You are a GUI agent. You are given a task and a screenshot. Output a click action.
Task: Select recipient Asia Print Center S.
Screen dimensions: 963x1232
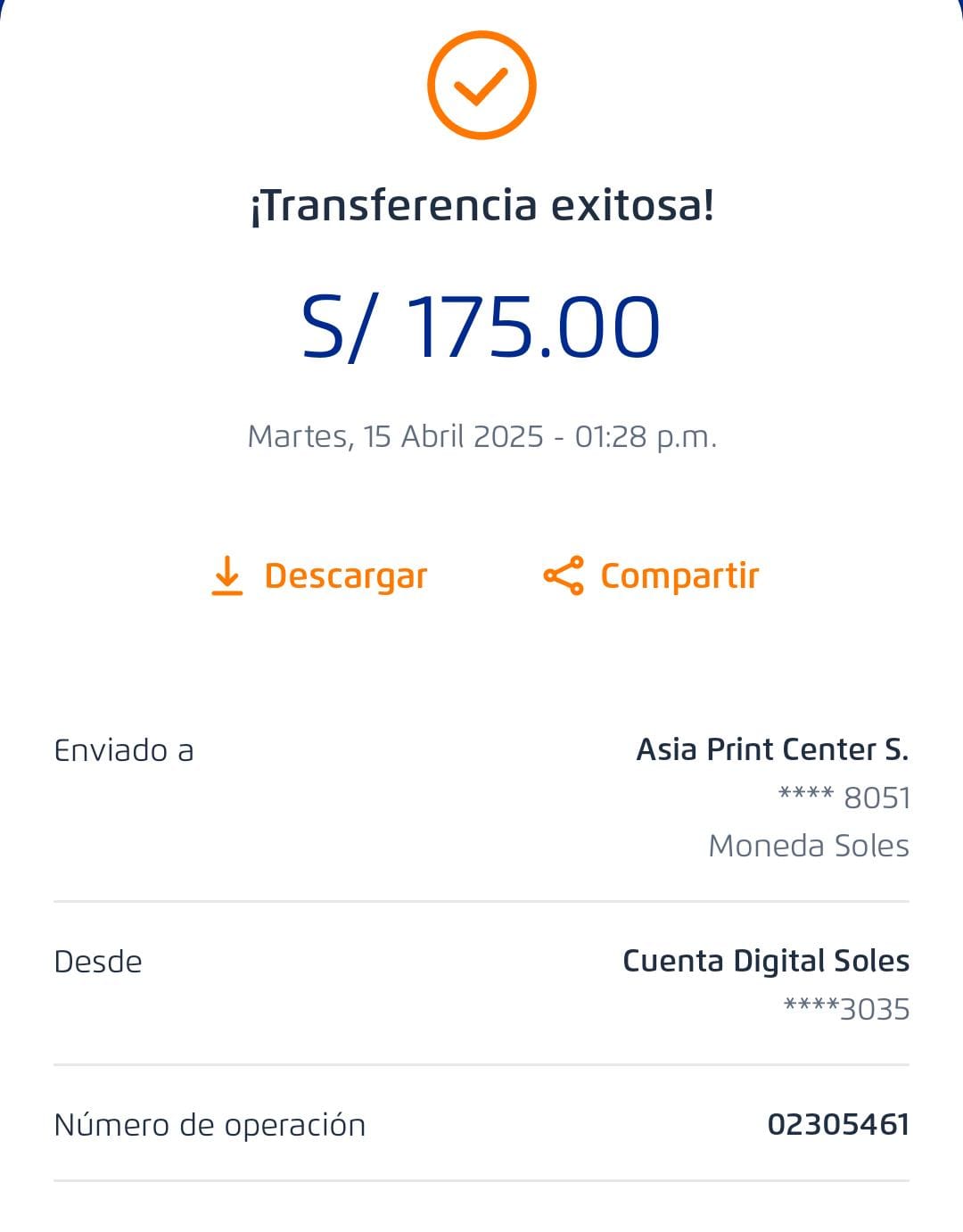click(772, 749)
